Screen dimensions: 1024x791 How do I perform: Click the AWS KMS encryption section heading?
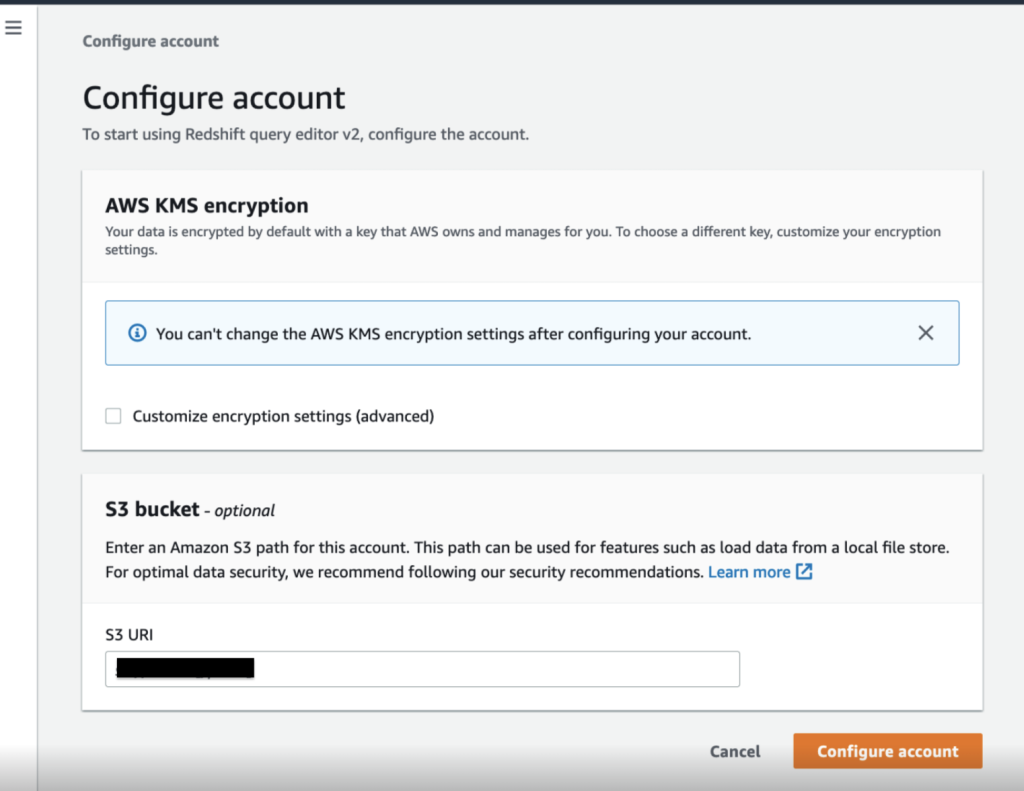206,205
